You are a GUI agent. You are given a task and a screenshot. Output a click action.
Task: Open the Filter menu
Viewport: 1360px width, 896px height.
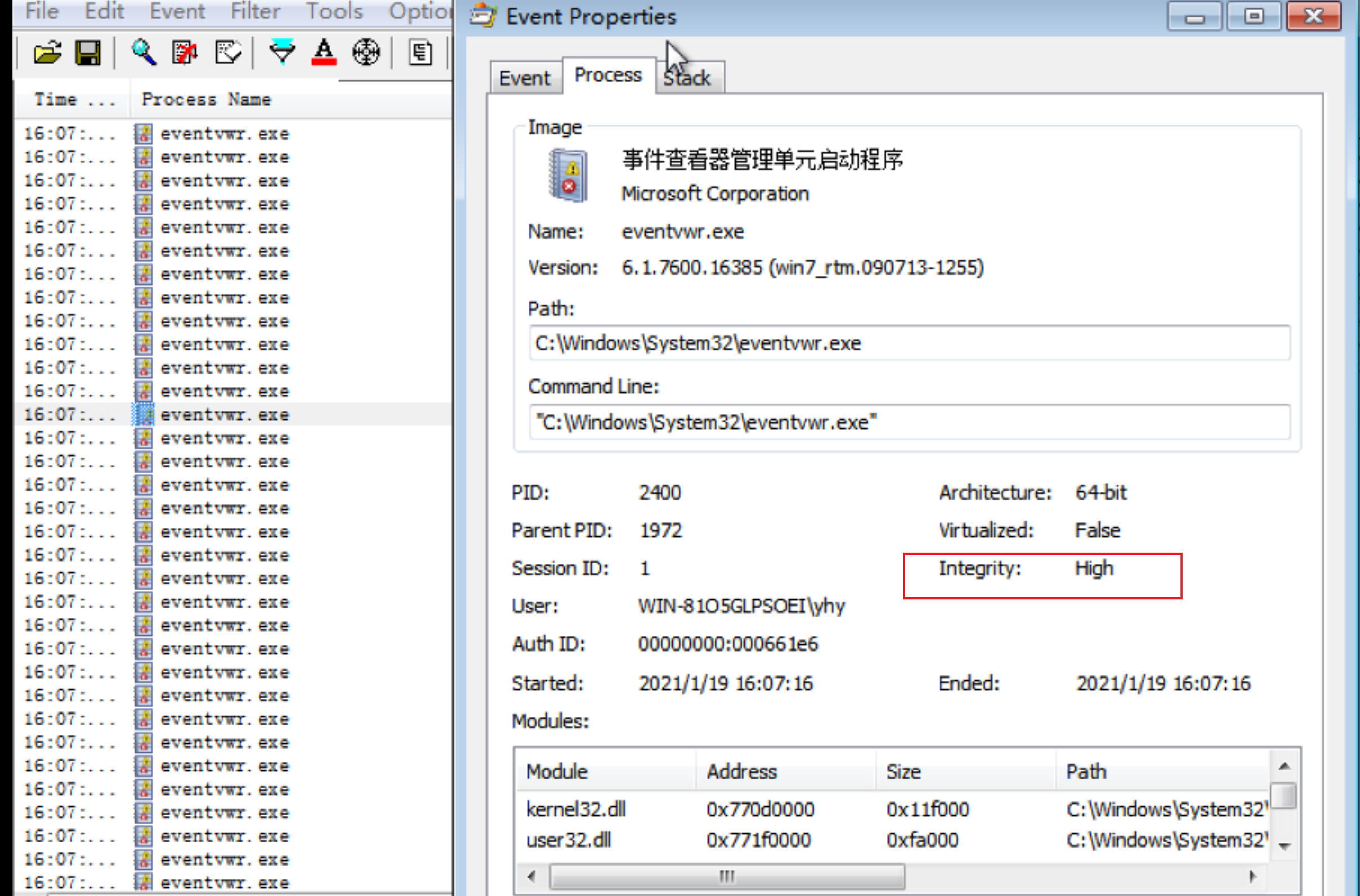(255, 11)
